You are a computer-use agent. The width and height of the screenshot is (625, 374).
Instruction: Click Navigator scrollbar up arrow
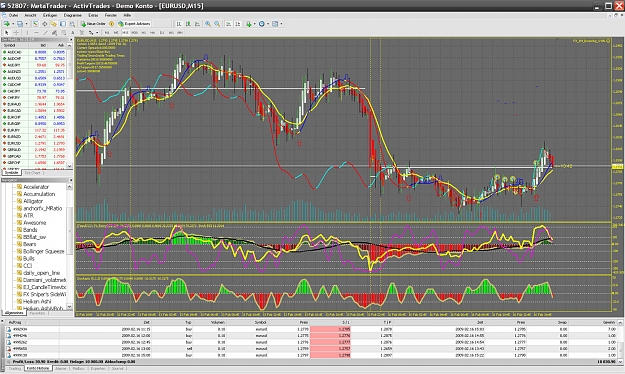click(70, 187)
